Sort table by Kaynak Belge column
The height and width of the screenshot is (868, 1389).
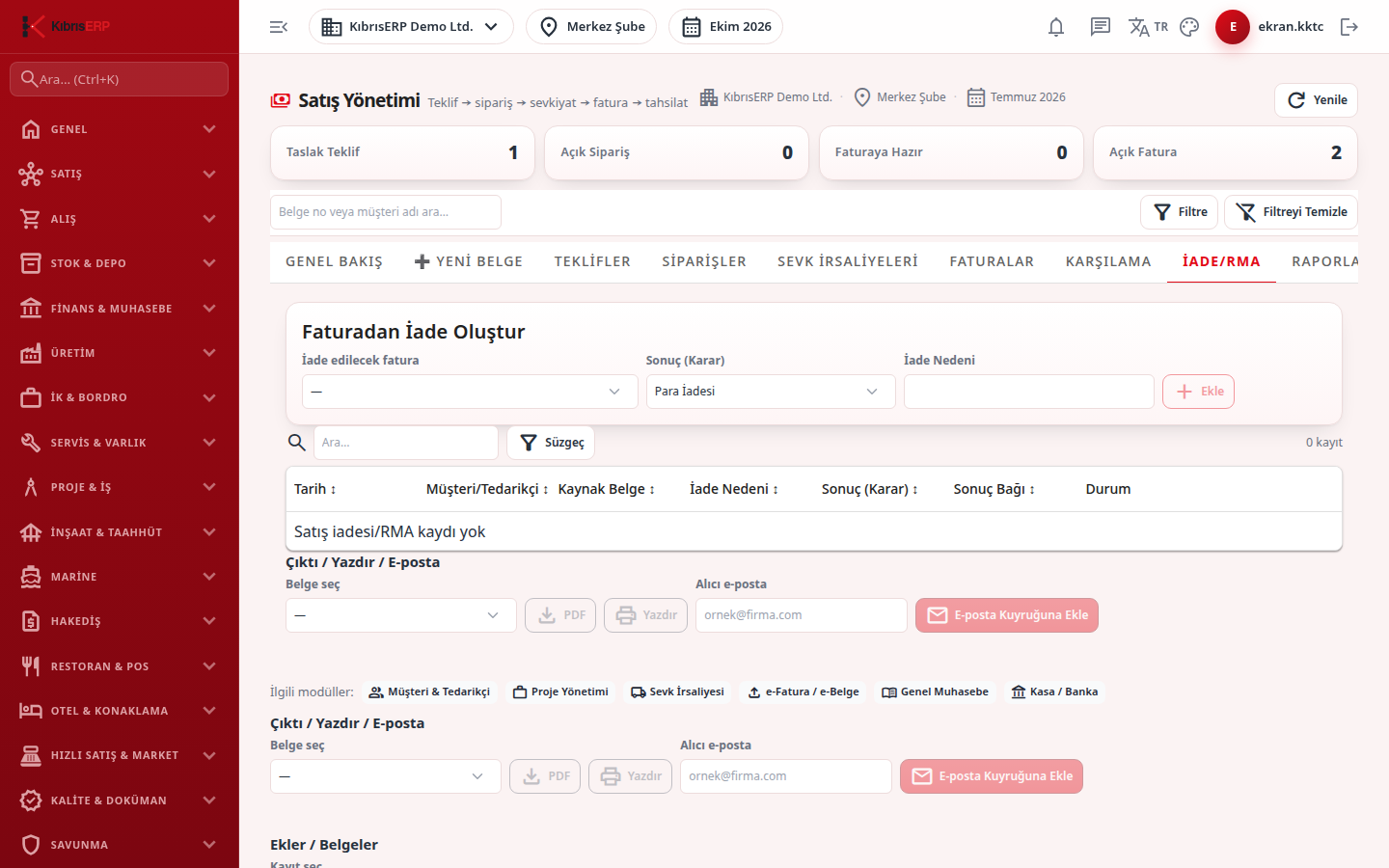(x=607, y=489)
